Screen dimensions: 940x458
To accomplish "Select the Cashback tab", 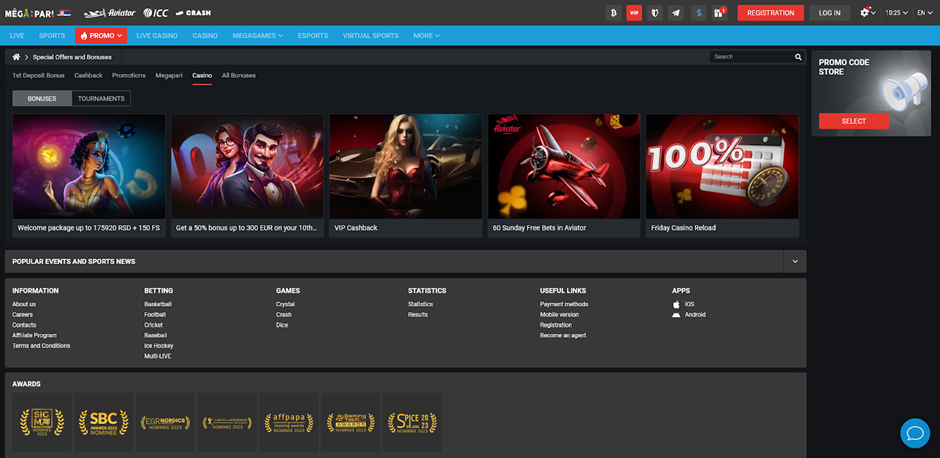I will click(88, 76).
